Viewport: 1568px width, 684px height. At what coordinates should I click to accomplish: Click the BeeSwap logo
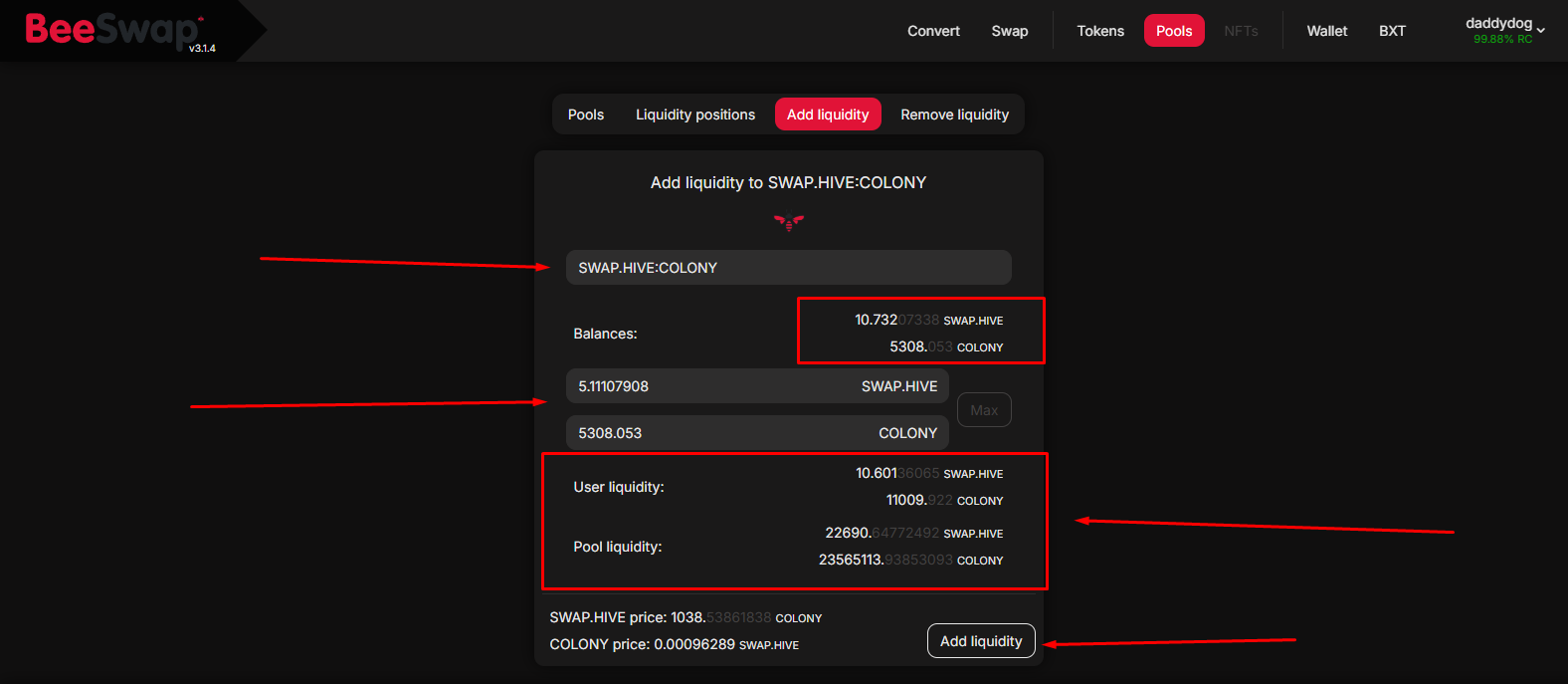point(114,30)
